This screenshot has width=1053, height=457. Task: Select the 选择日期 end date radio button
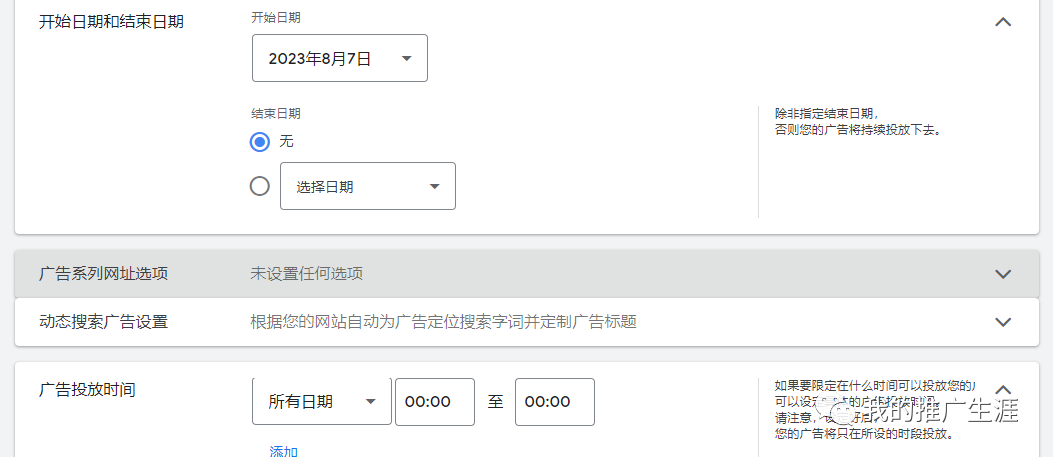point(259,186)
